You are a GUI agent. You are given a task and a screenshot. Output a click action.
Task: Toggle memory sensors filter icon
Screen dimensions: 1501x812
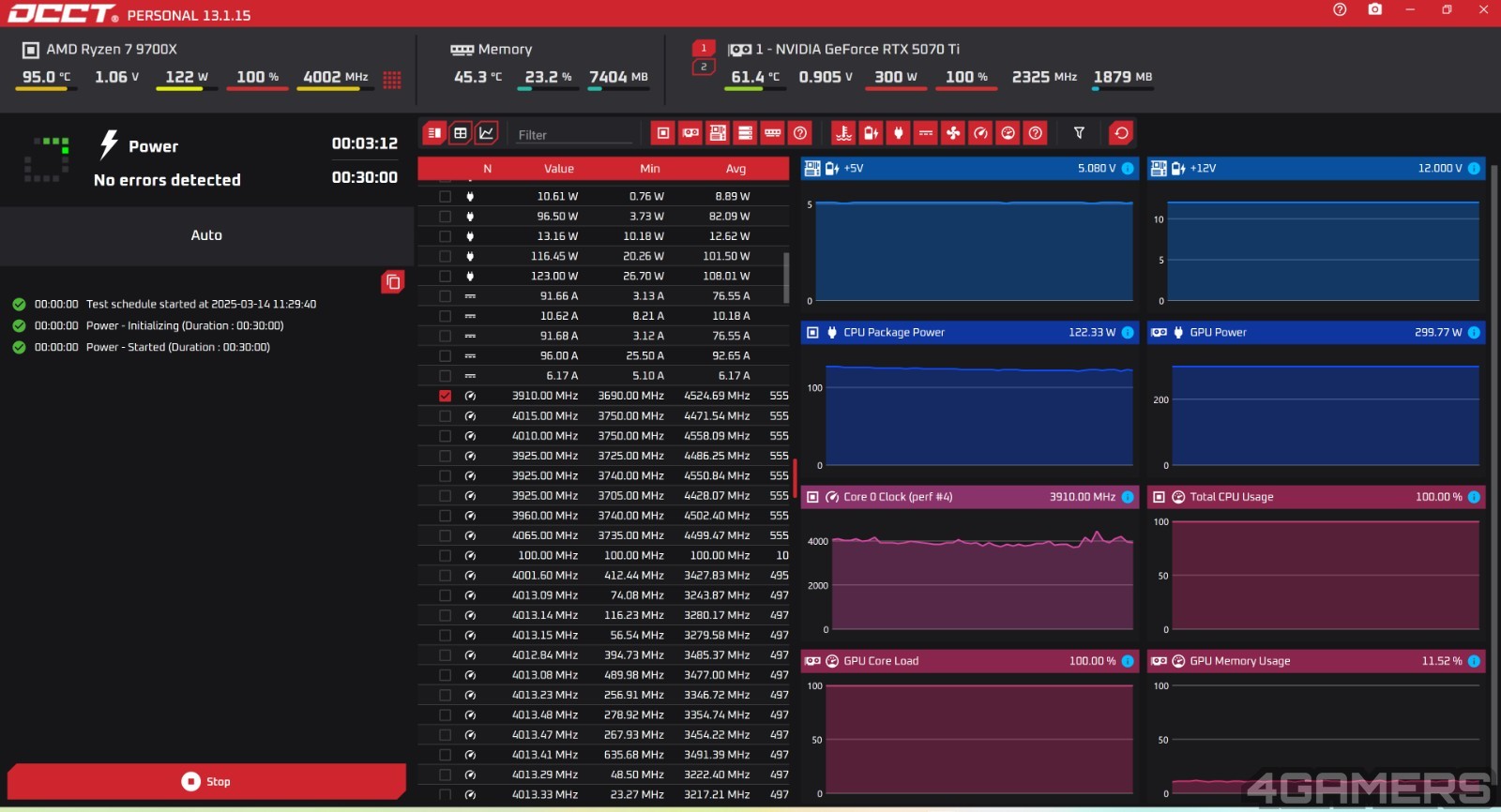[x=772, y=133]
